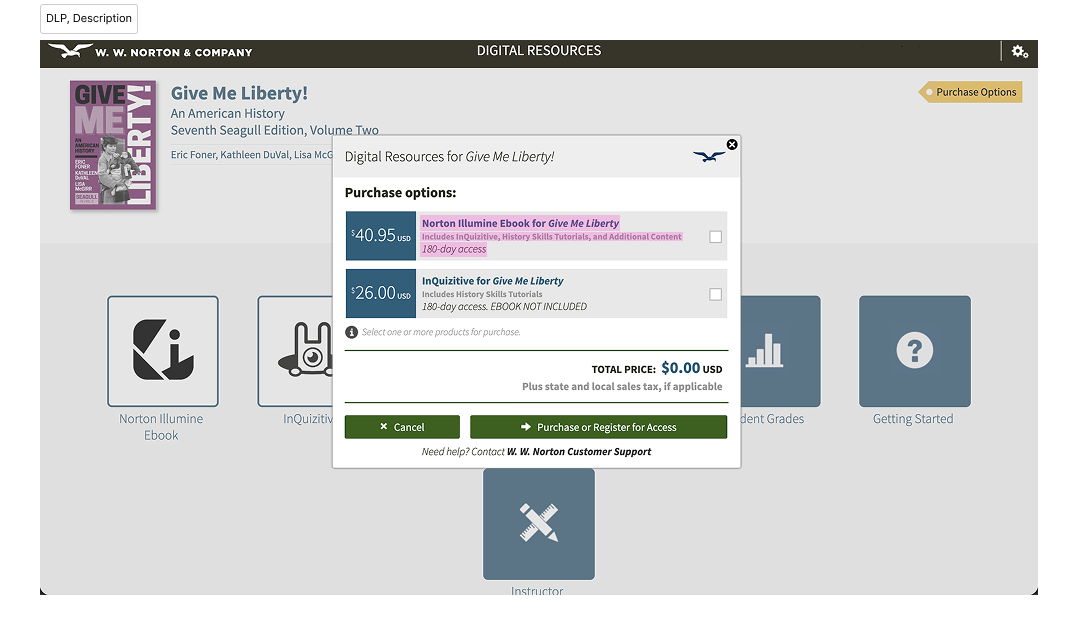
Task: Cancel the purchase dialog
Action: click(x=402, y=427)
